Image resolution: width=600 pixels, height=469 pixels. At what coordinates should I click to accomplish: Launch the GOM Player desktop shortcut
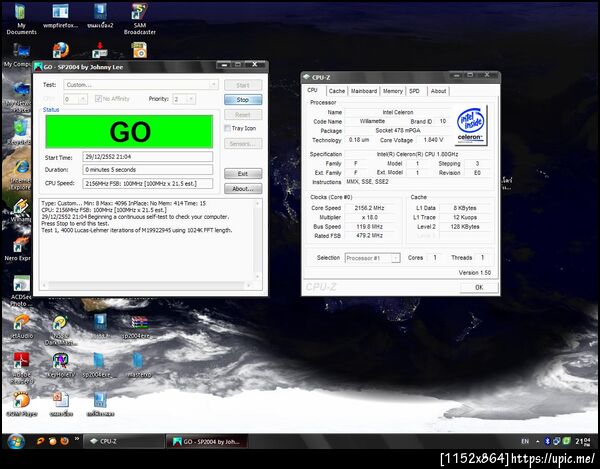pyautogui.click(x=21, y=404)
